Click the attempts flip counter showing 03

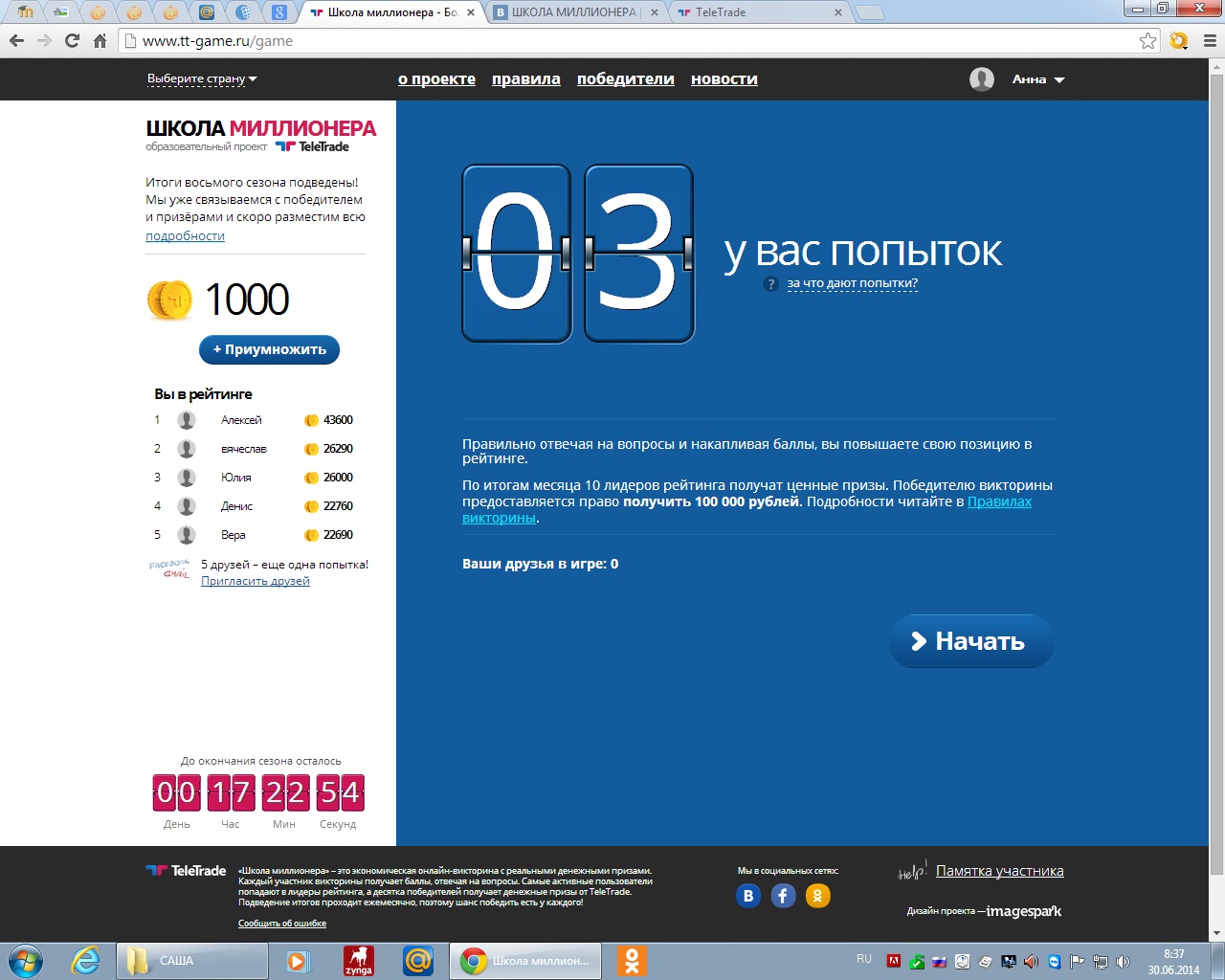[578, 254]
